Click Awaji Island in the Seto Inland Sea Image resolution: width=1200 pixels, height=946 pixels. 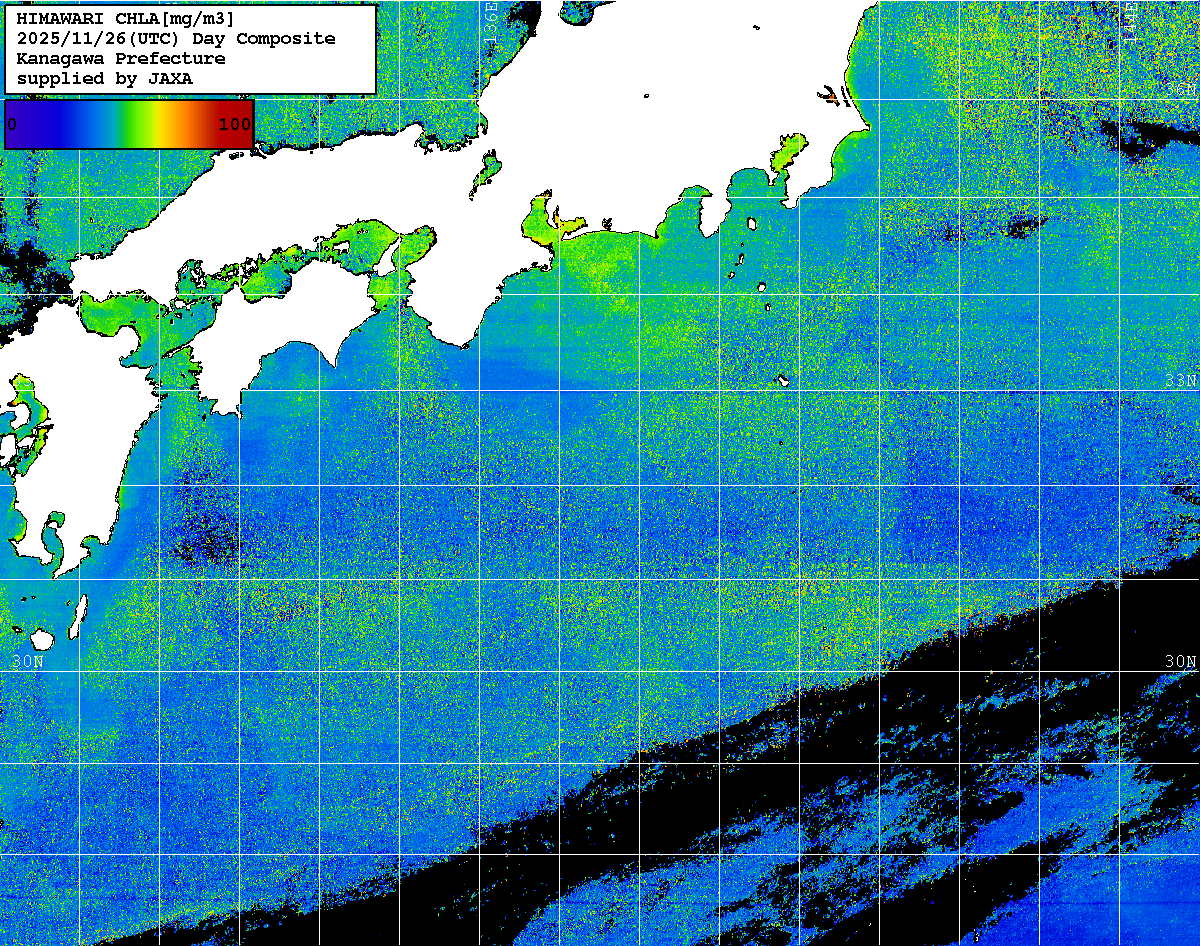(386, 257)
